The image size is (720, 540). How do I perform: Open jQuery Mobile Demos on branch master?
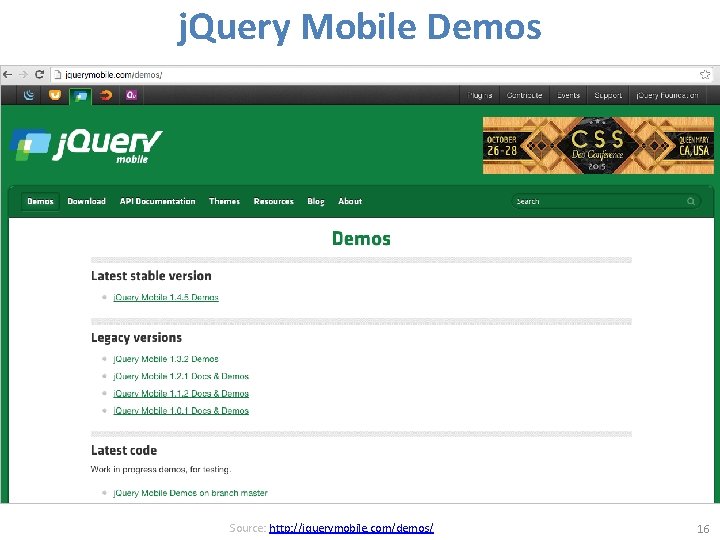click(190, 493)
